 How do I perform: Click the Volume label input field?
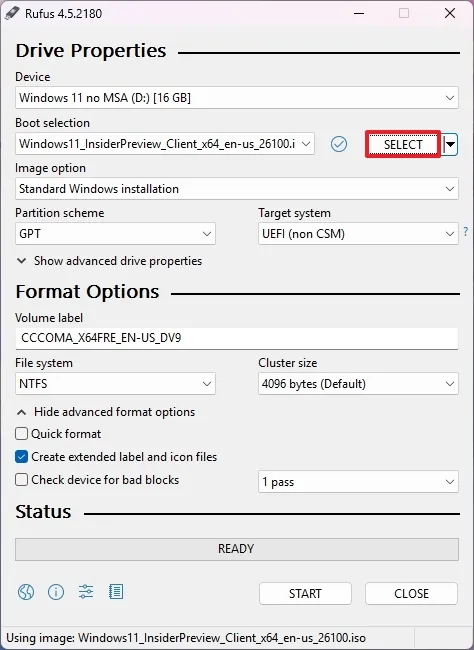(x=237, y=338)
